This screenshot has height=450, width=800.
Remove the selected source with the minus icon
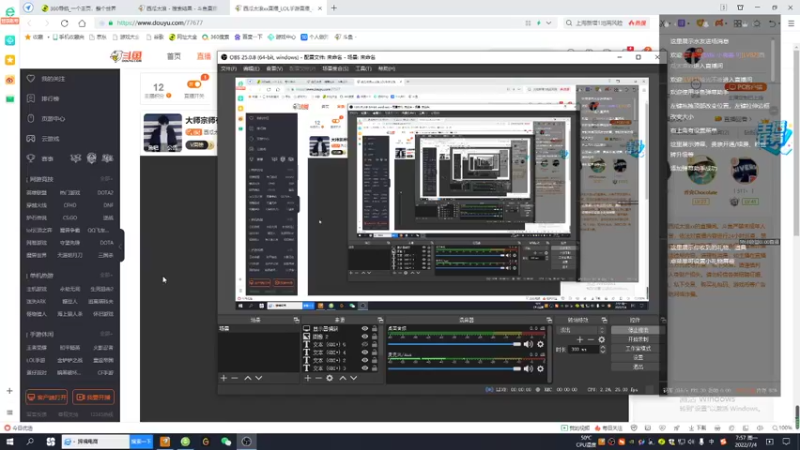coord(318,378)
